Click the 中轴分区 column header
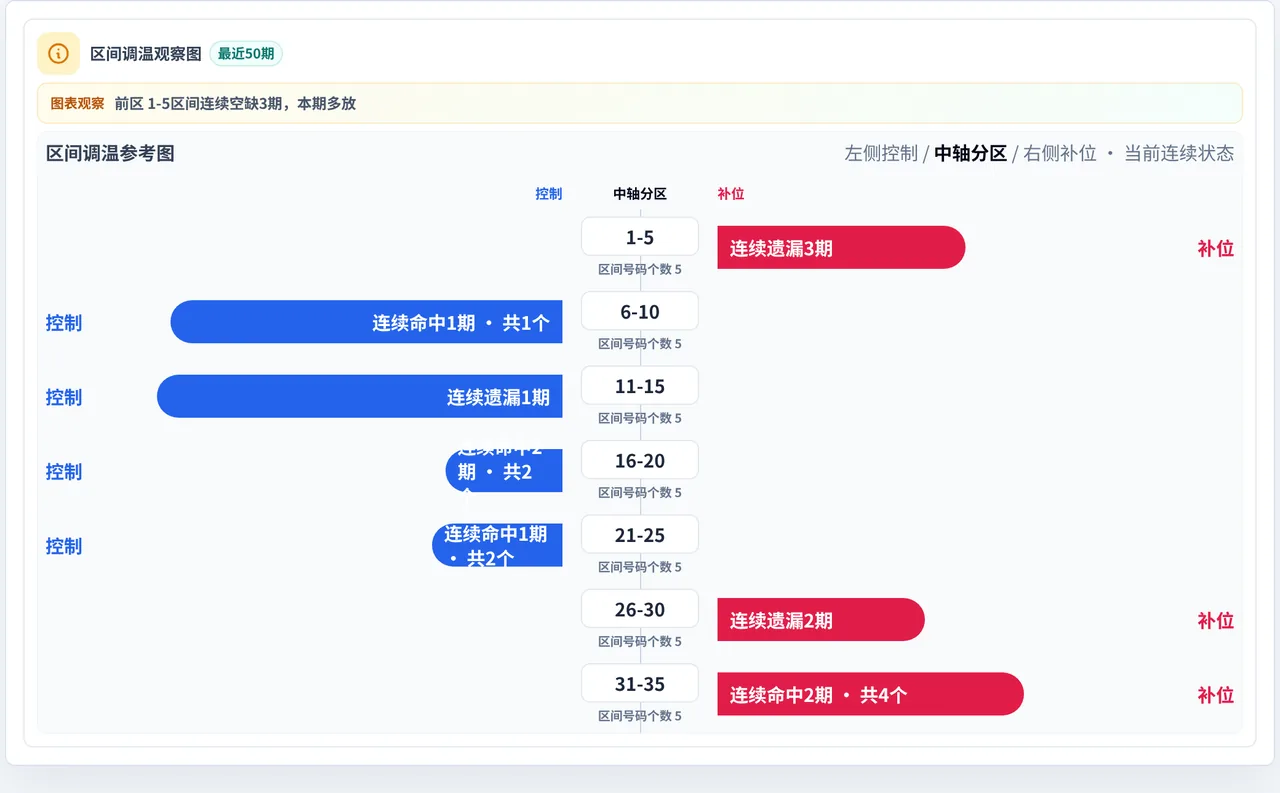1280x793 pixels. (x=640, y=194)
